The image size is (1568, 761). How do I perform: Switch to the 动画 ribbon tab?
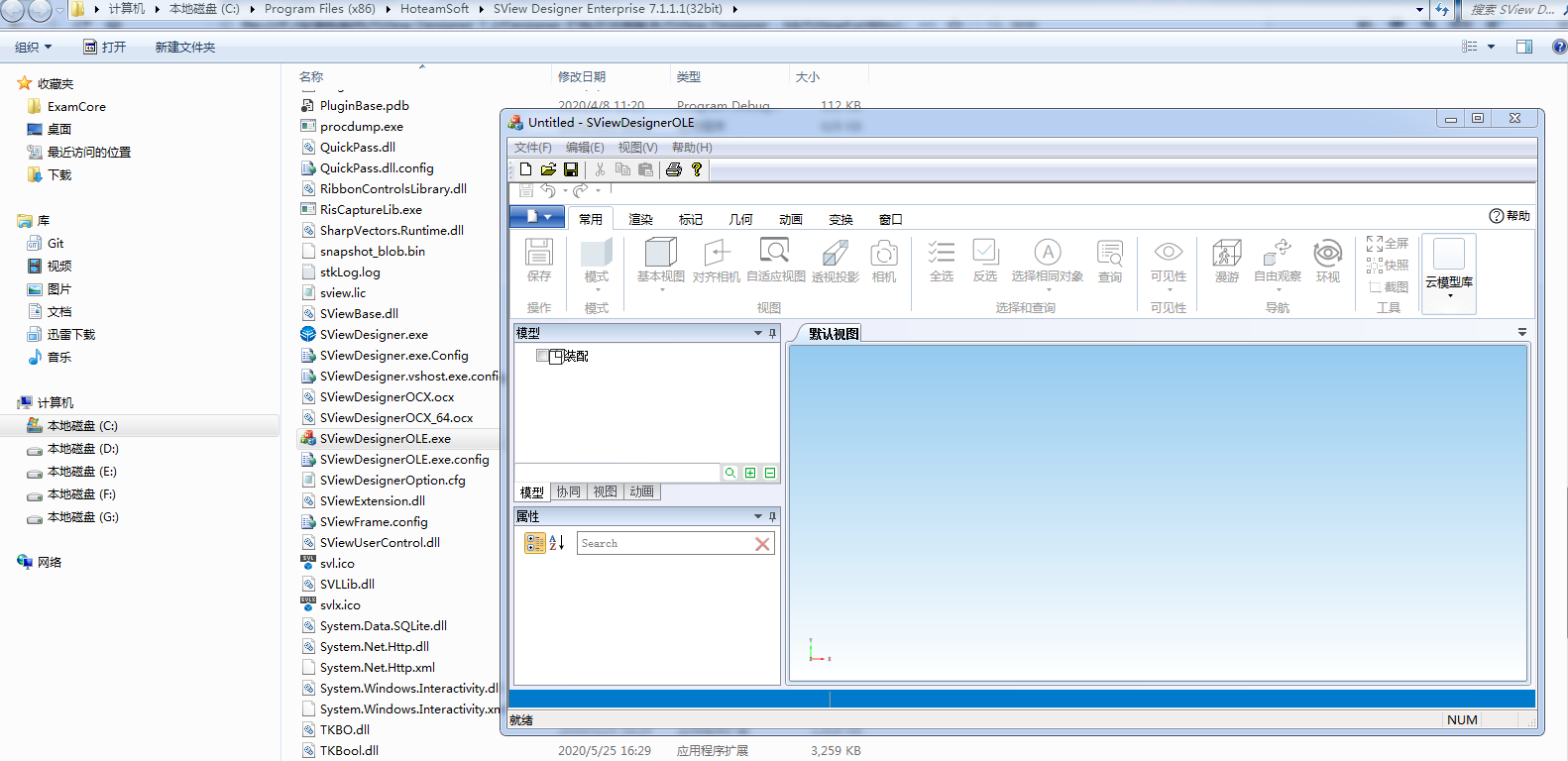(791, 219)
